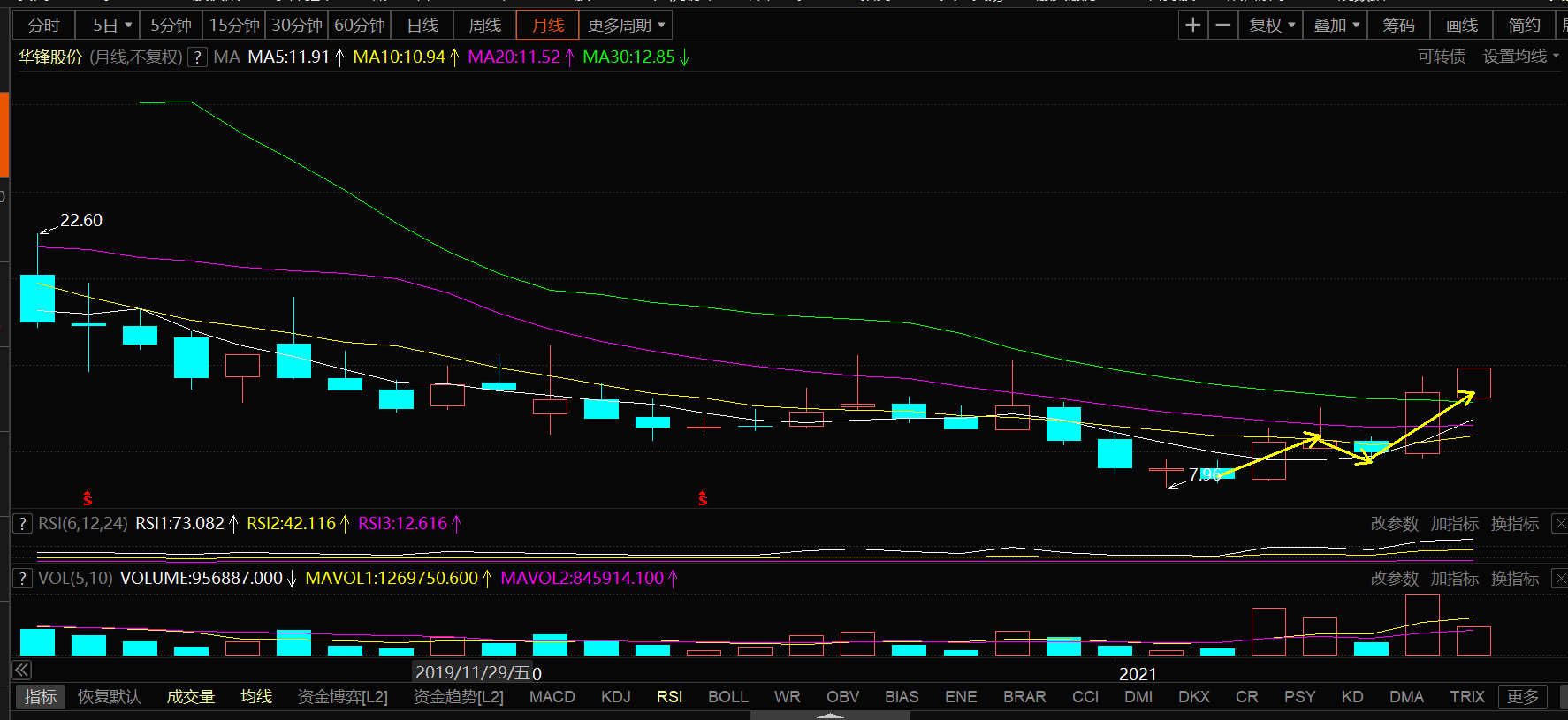Select TRIX indicator
1568x720 pixels.
click(x=1468, y=697)
